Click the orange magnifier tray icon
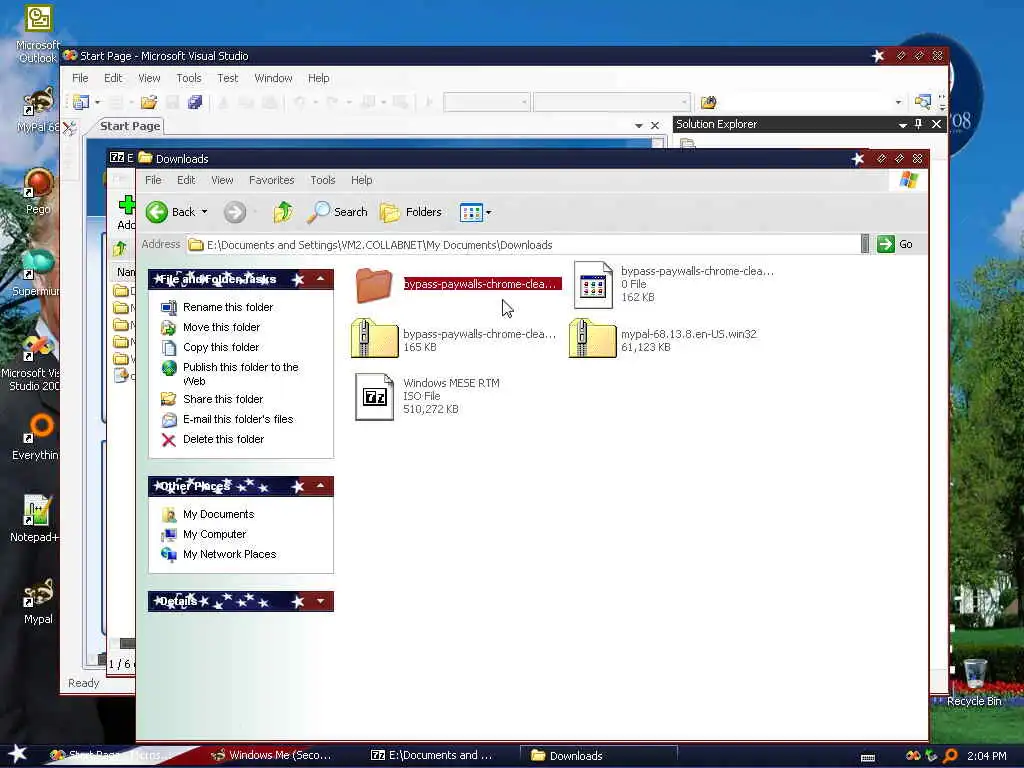 [950, 756]
